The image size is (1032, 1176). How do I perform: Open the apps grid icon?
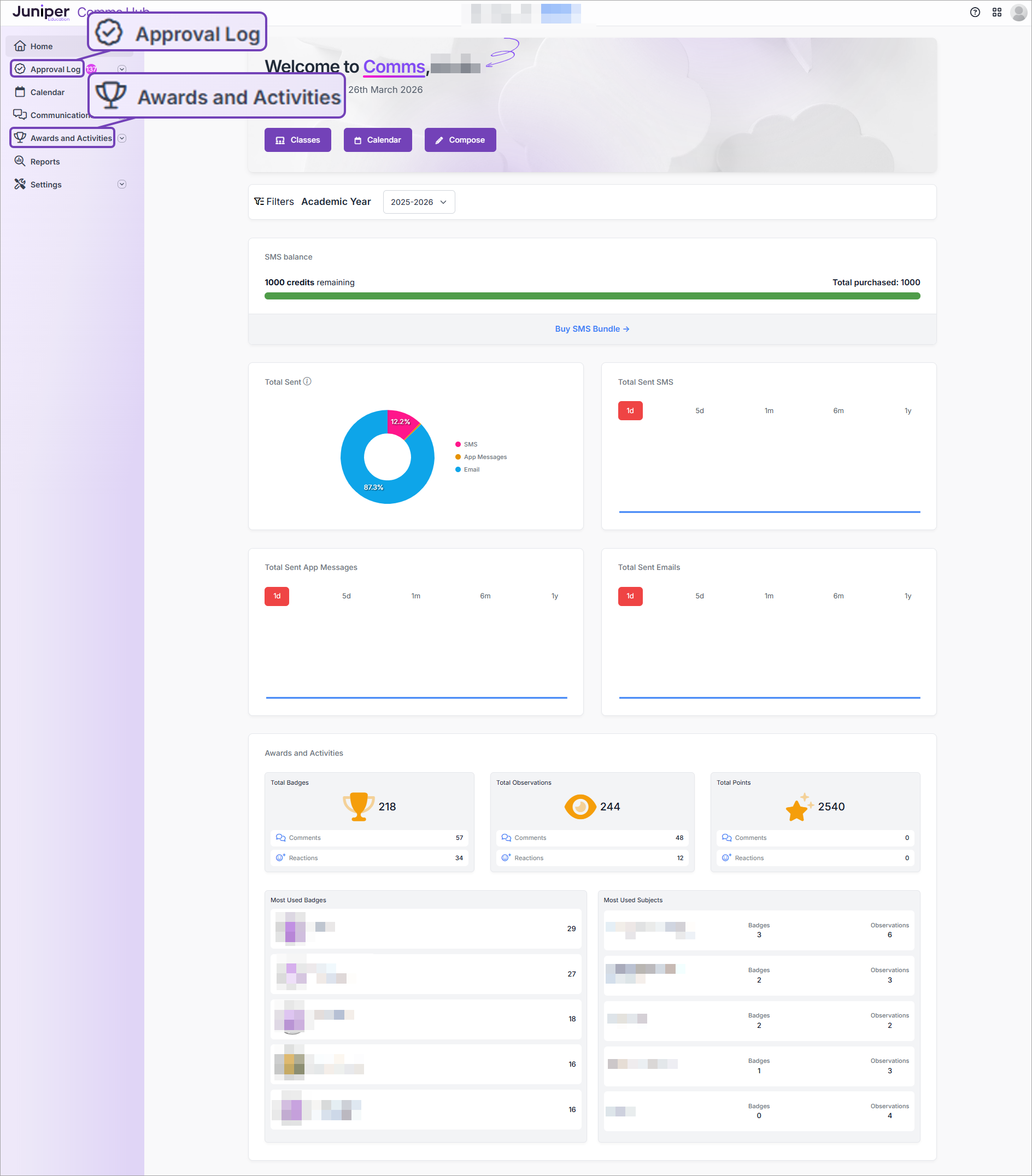tap(997, 12)
